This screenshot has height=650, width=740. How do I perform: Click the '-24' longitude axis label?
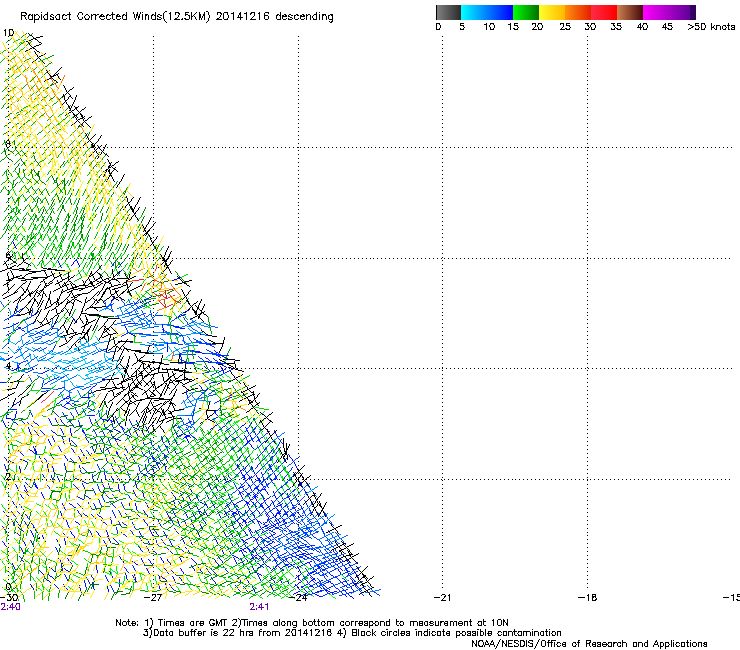[298, 598]
